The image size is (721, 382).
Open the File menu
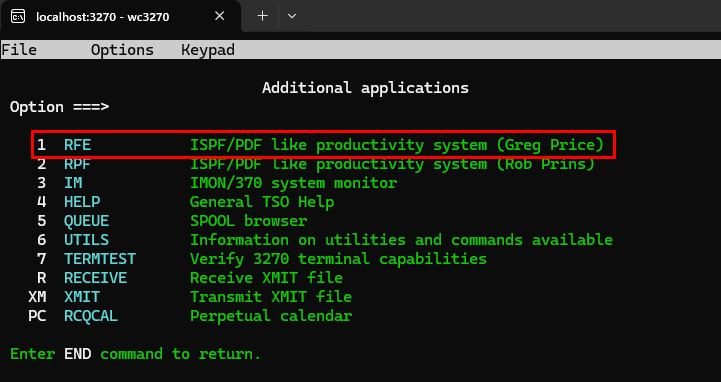tap(19, 50)
